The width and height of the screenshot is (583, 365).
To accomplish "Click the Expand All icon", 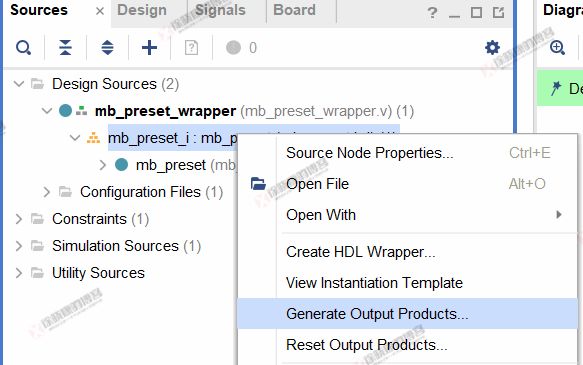I will 107,48.
